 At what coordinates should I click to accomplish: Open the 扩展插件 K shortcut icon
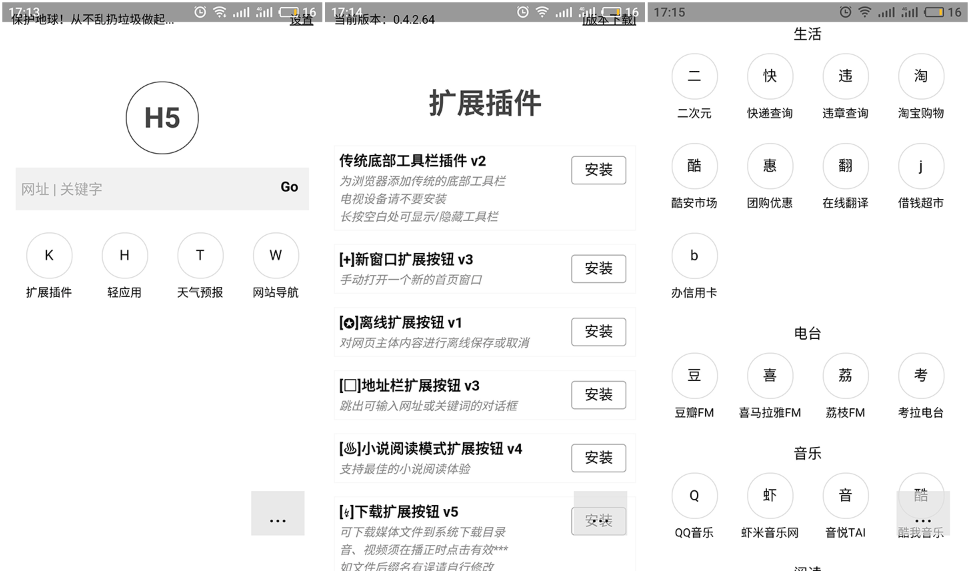pyautogui.click(x=49, y=256)
